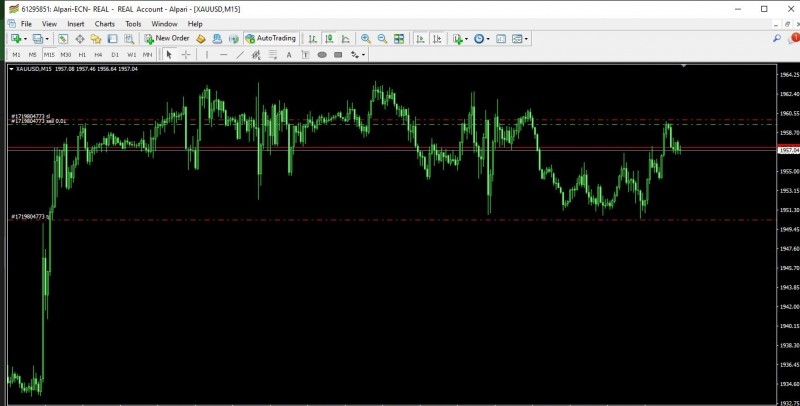Image resolution: width=800 pixels, height=406 pixels.
Task: Select the '#1719804773 sell 0.01' order label
Action: [x=39, y=121]
